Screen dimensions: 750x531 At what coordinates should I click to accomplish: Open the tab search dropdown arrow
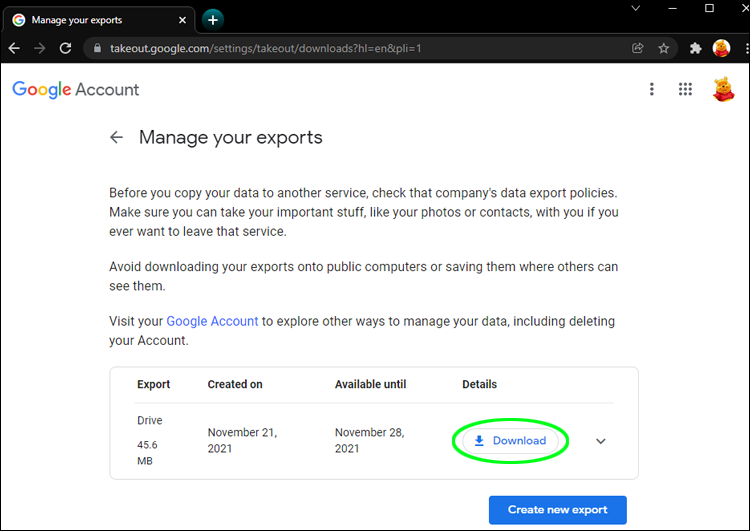pos(637,8)
